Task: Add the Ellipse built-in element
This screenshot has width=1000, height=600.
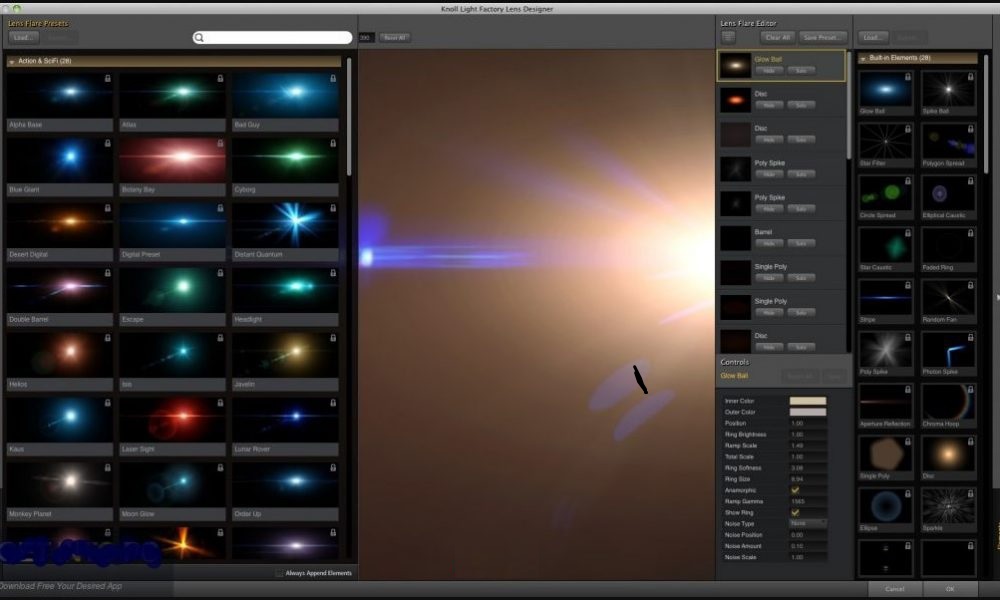Action: click(x=885, y=506)
